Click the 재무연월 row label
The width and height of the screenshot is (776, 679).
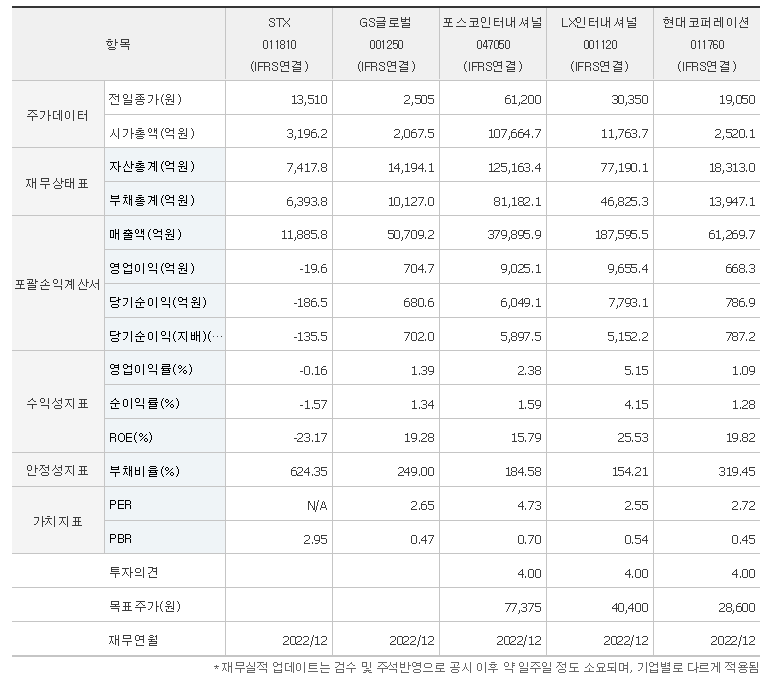coord(133,640)
